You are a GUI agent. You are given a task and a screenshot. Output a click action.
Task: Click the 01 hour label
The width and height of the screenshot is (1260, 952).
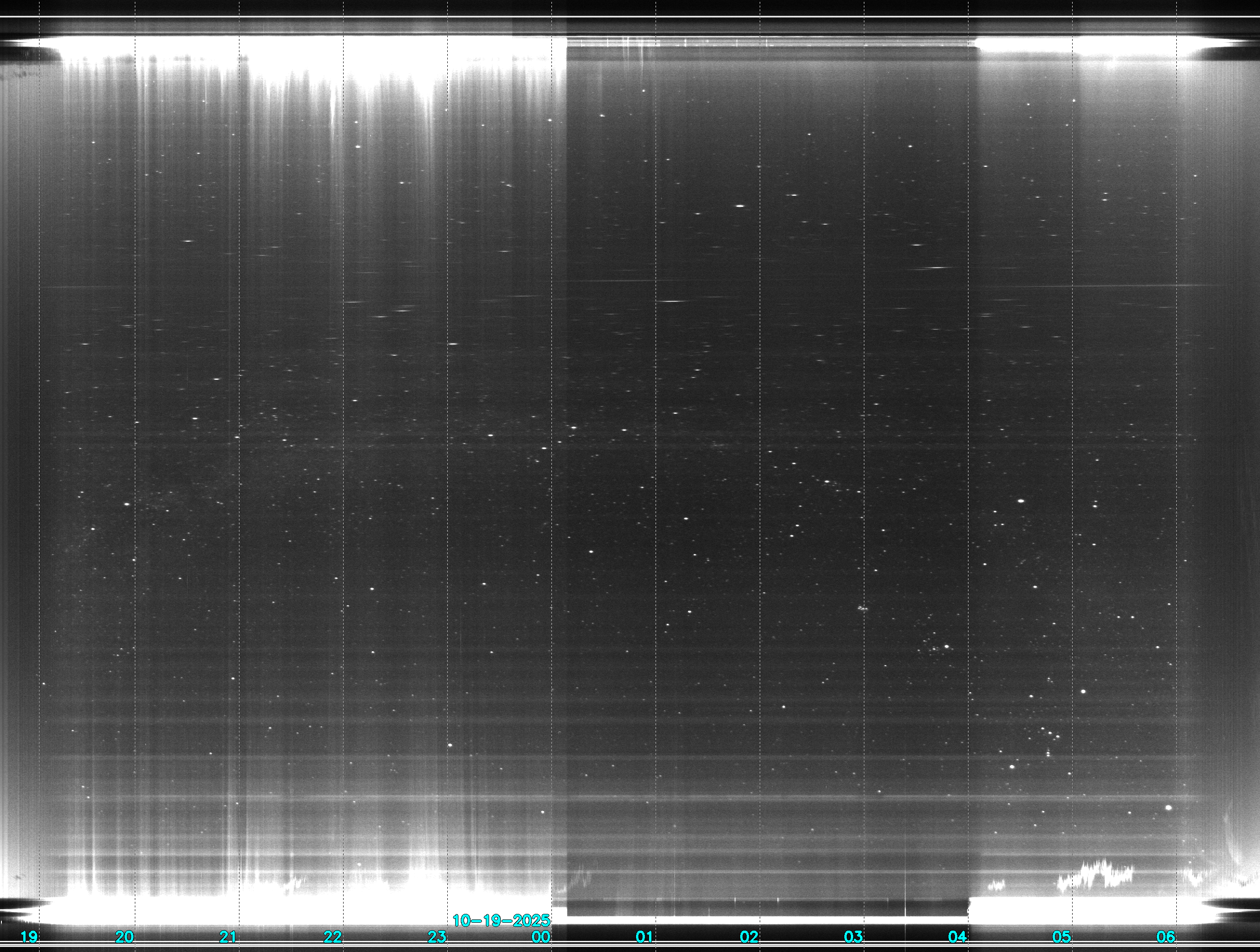click(644, 937)
